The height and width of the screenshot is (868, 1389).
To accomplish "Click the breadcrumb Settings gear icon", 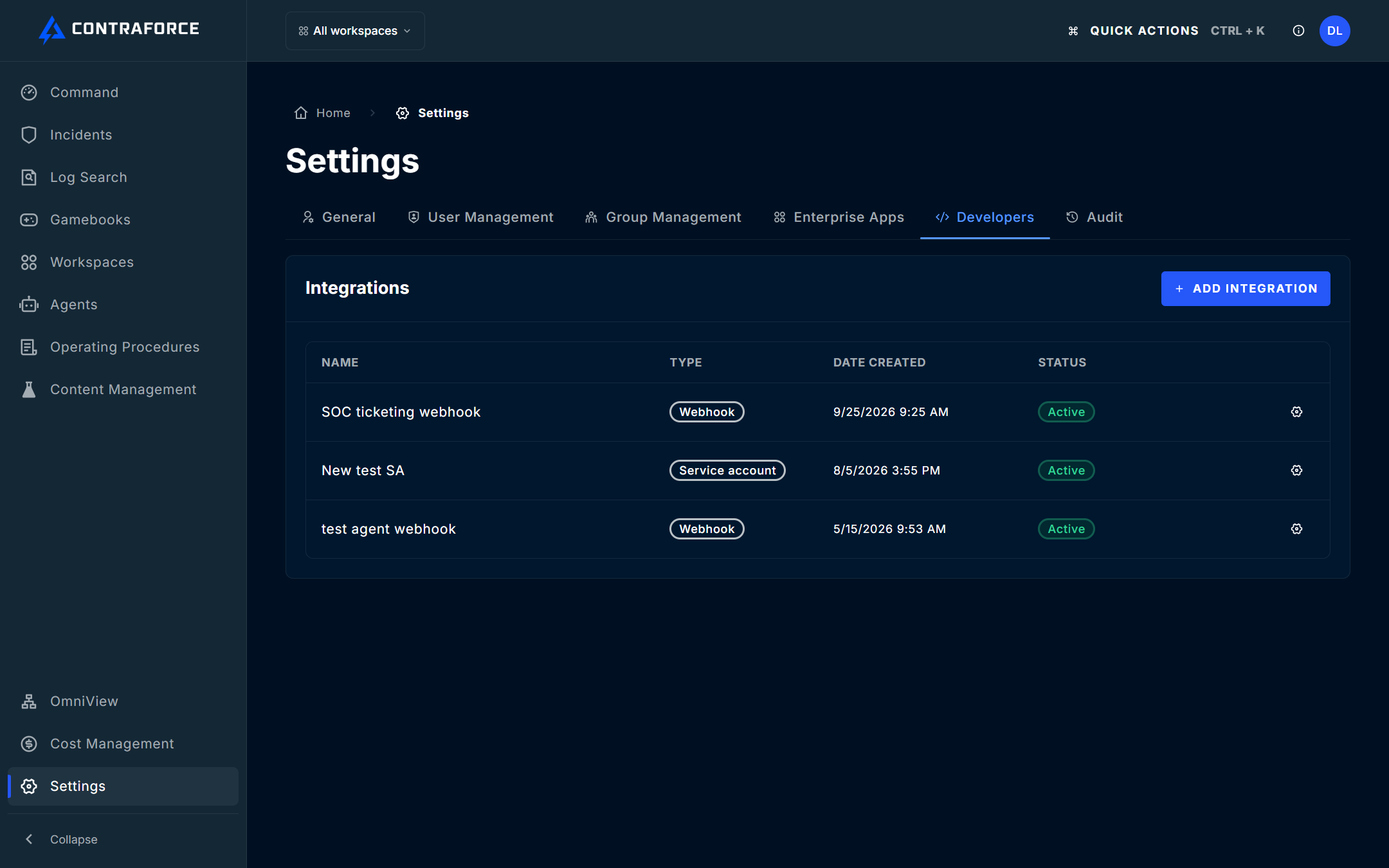I will pos(403,113).
